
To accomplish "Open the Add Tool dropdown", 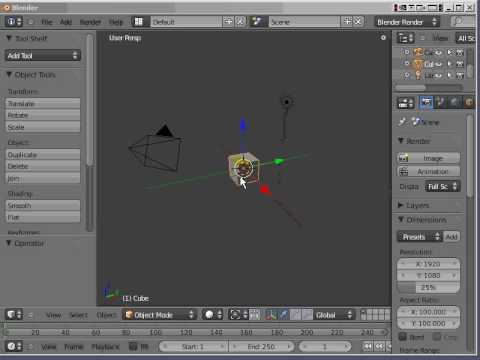I will coord(43,55).
